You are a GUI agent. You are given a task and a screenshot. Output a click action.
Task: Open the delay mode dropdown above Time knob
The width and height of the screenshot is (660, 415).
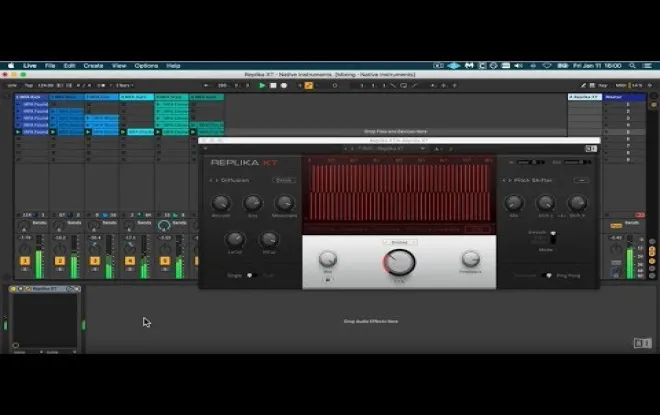[399, 242]
